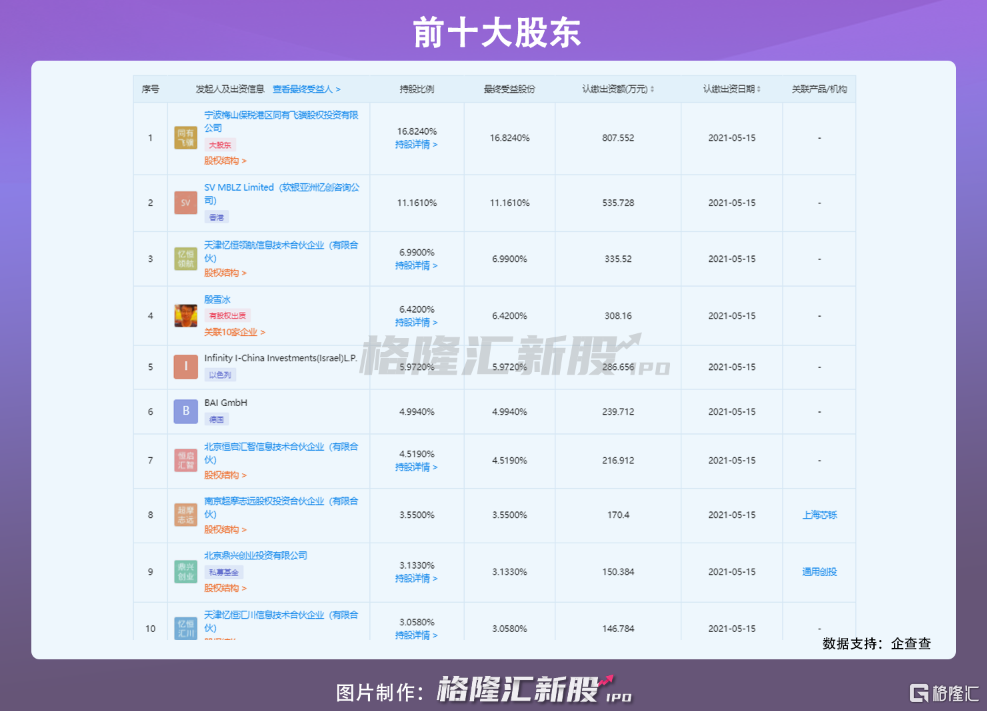Screen dimensions: 987x711
Task: Click the 鼎兴创业 company logo icon
Action: tap(185, 572)
